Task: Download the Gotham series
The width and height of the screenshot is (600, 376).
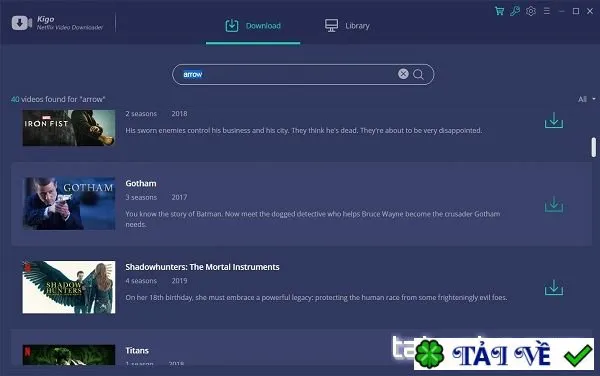Action: [x=554, y=204]
